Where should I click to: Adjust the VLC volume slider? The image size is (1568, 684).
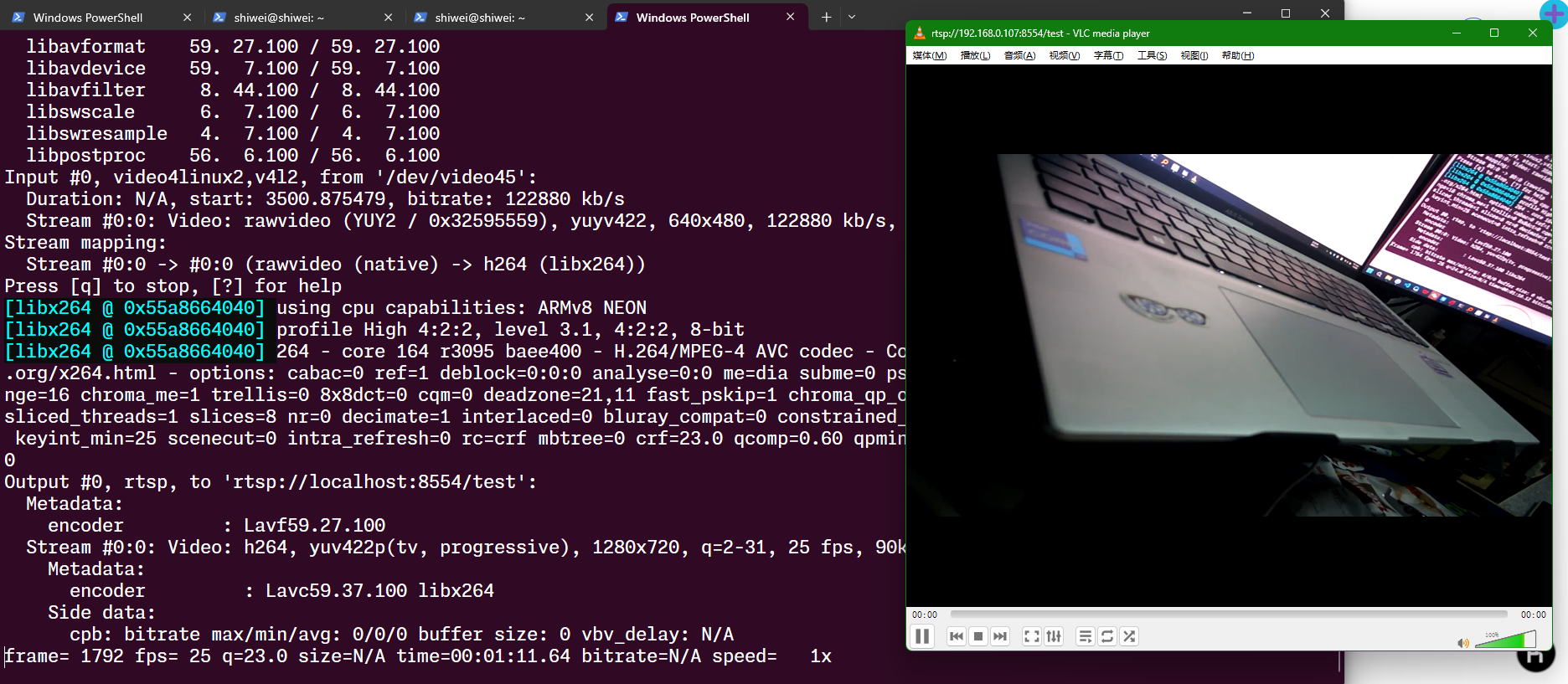[1505, 640]
